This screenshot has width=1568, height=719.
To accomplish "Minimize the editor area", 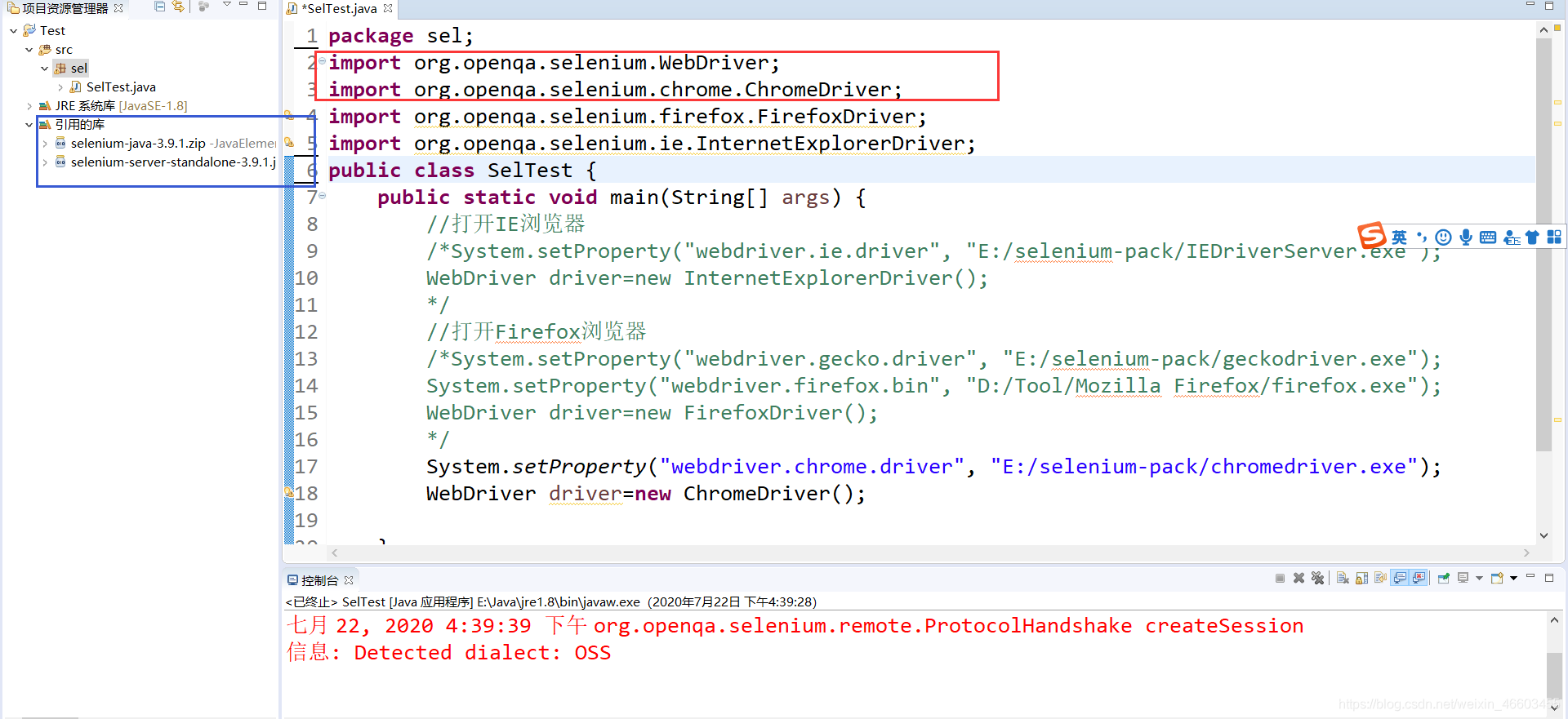I will click(1530, 5).
